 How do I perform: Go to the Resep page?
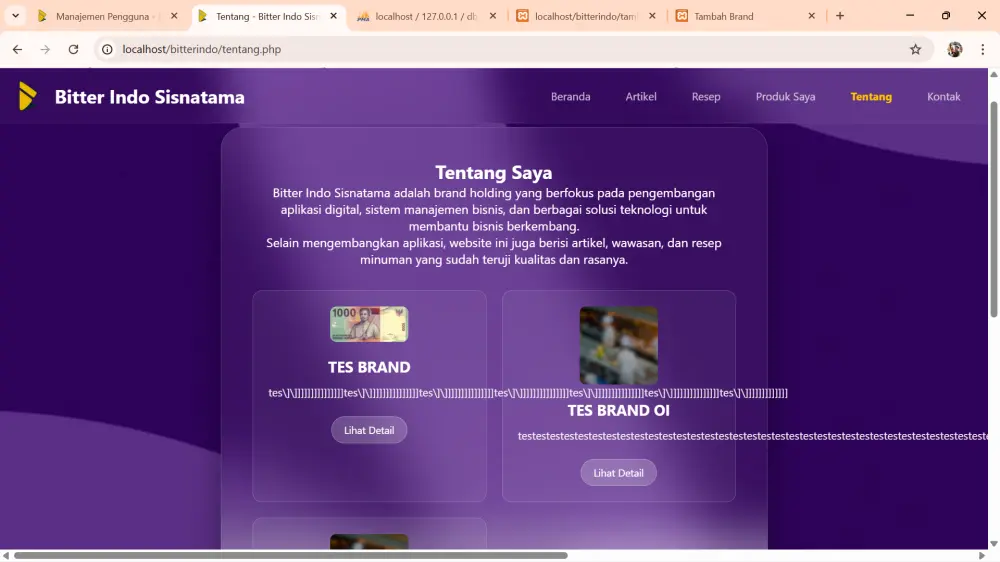pos(706,97)
